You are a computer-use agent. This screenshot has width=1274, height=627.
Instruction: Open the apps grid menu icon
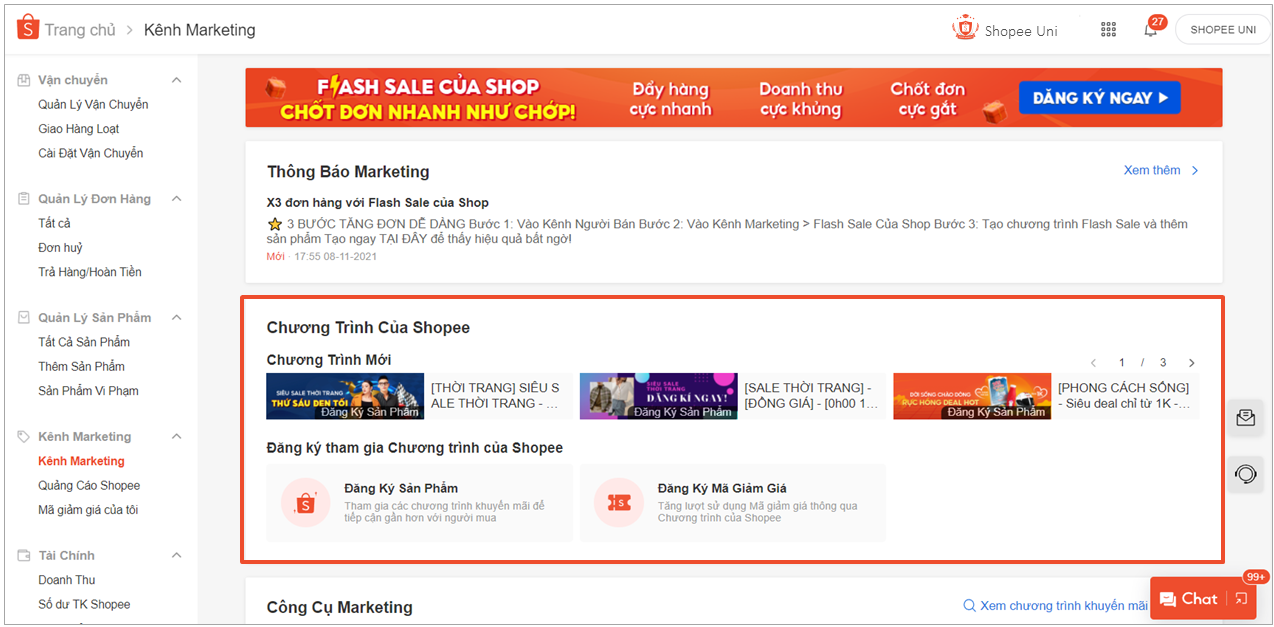(x=1108, y=30)
